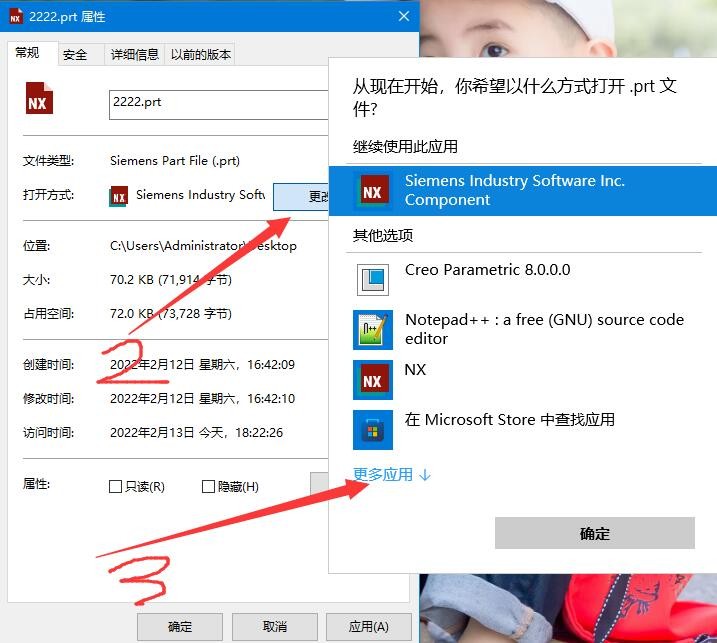The height and width of the screenshot is (643, 717).
Task: Expand 更多应用 list
Action: coord(392,475)
